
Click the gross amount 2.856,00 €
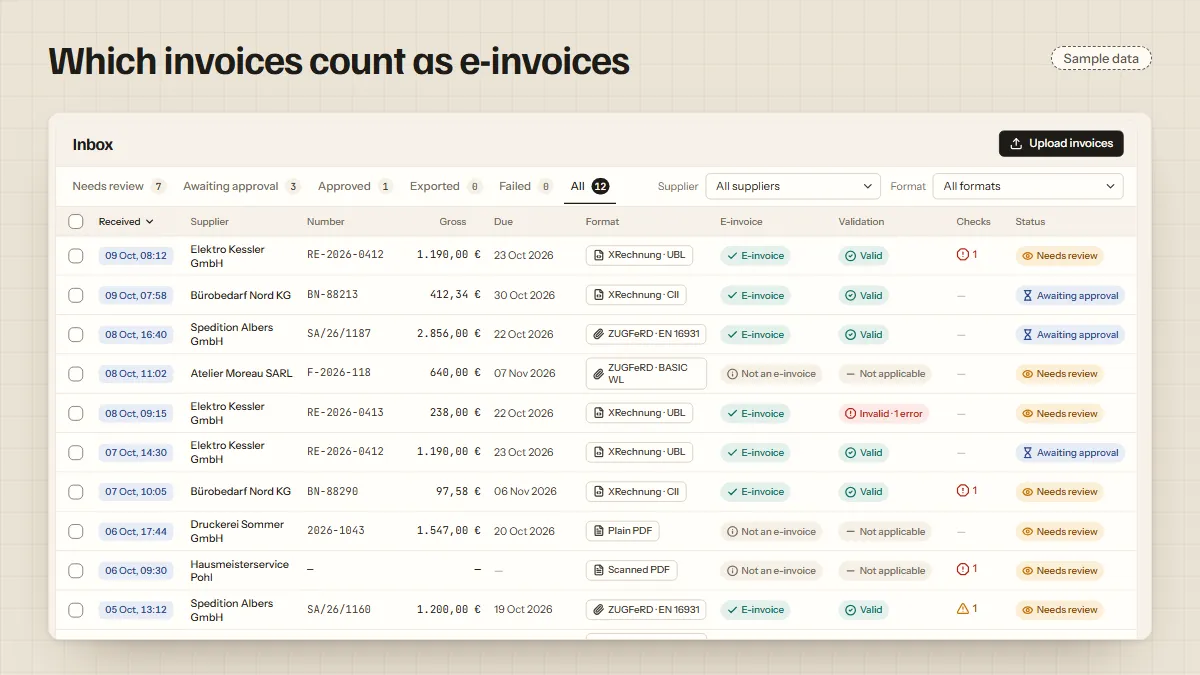(449, 334)
